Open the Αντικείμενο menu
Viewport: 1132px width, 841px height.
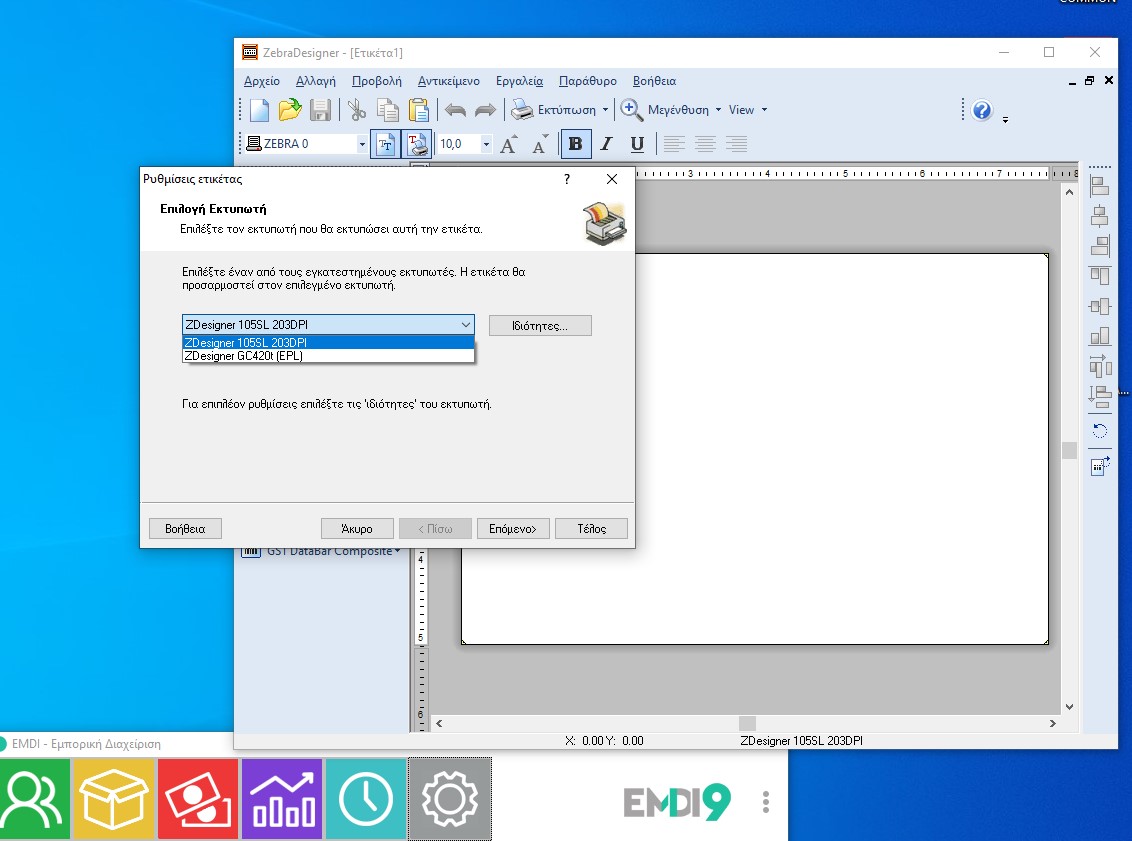coord(448,81)
